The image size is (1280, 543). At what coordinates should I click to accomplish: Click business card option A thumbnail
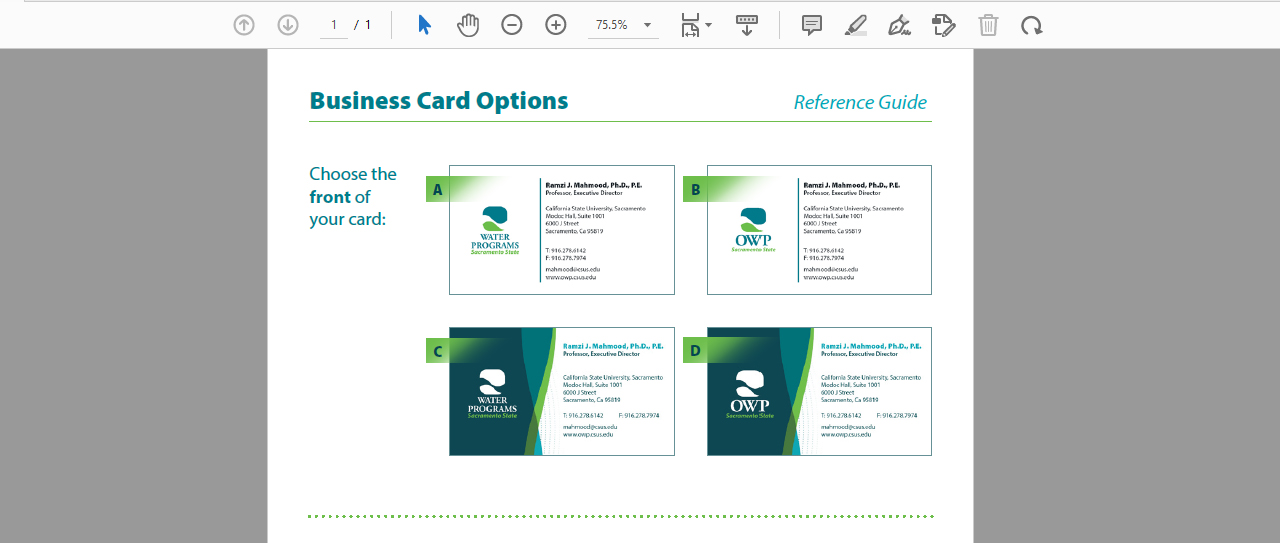click(562, 230)
